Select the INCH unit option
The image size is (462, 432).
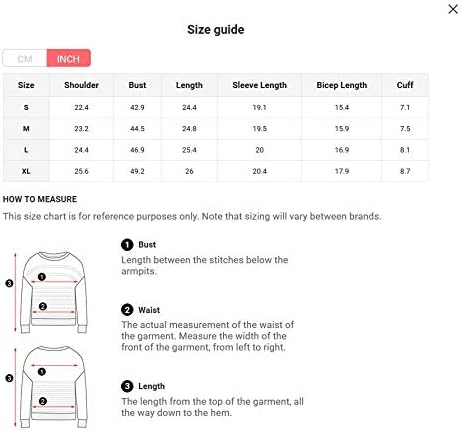(68, 58)
